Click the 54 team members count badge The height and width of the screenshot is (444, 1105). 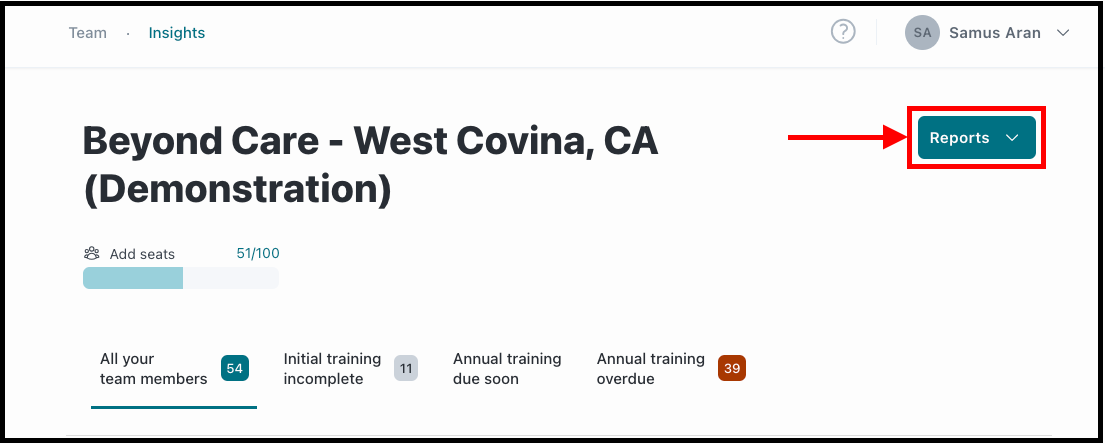(x=235, y=369)
